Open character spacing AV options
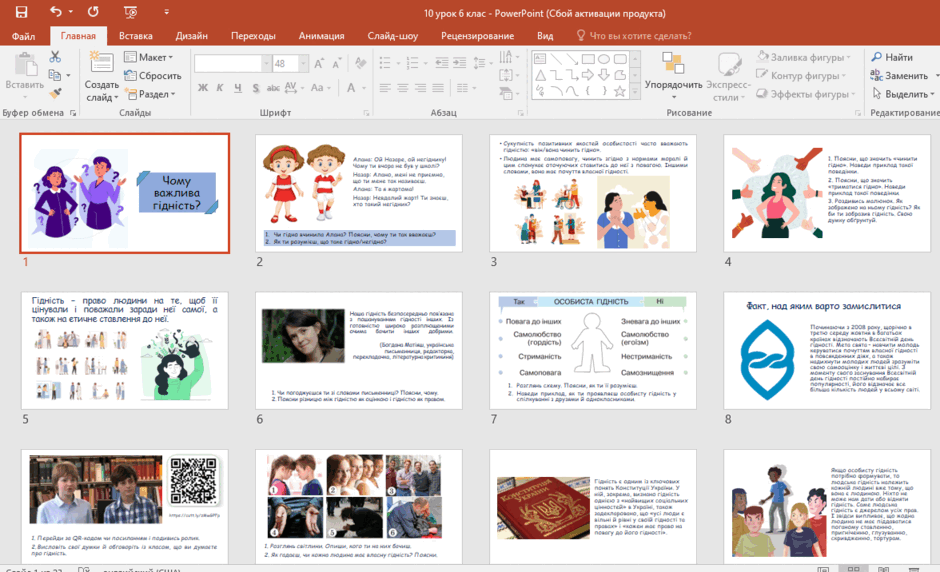Image resolution: width=940 pixels, height=572 pixels. 293,88
